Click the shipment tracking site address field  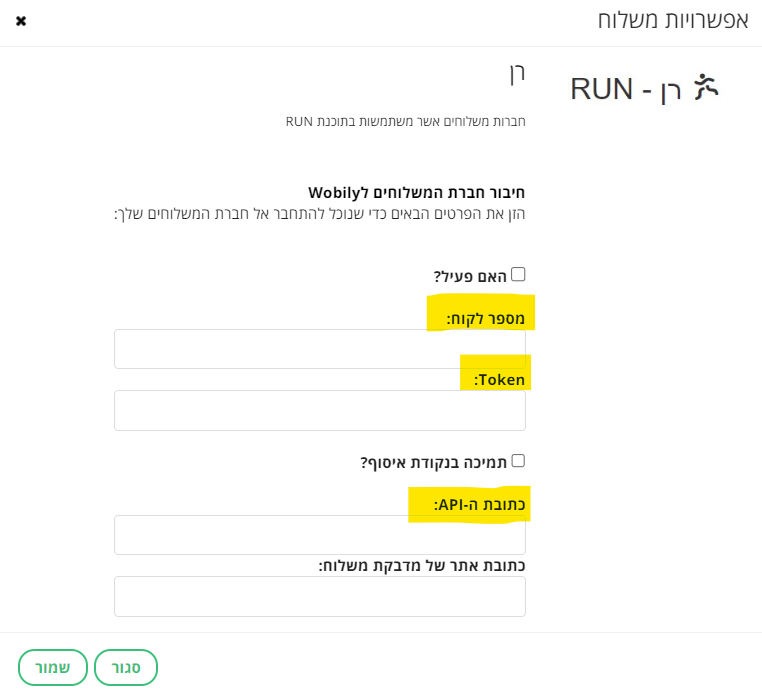tap(320, 596)
